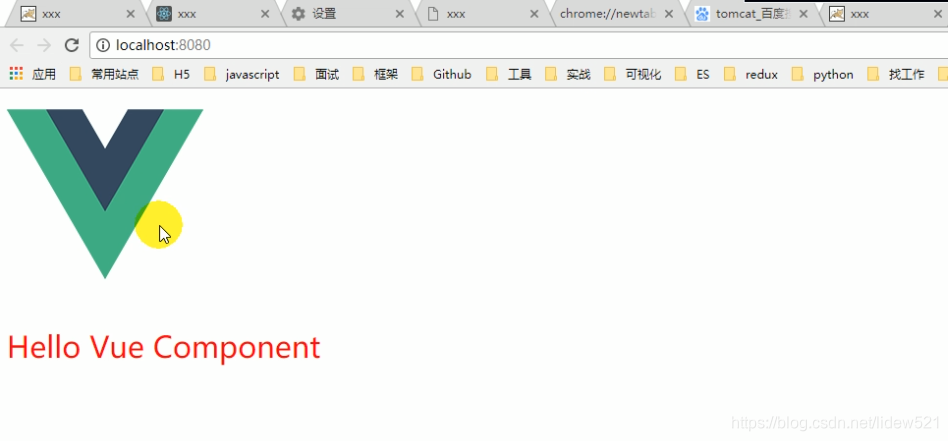Click the browser back arrow
This screenshot has height=441, width=948.
click(x=16, y=45)
